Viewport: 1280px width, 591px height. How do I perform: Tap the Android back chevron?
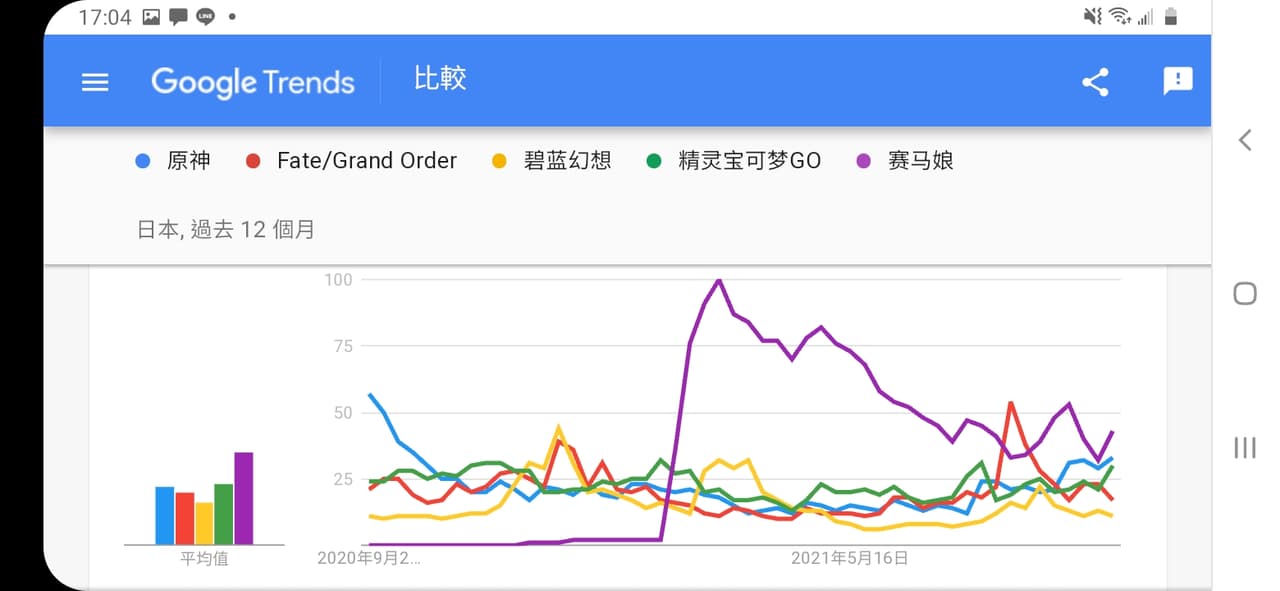coord(1245,140)
